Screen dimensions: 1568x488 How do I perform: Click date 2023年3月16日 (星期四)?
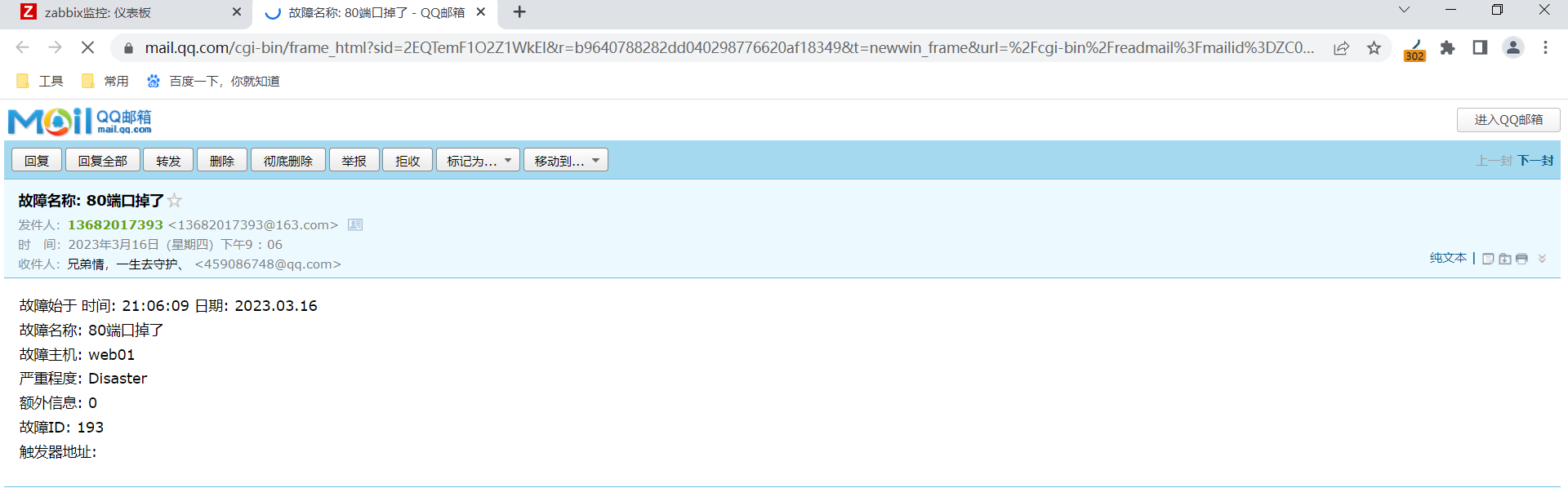(140, 244)
